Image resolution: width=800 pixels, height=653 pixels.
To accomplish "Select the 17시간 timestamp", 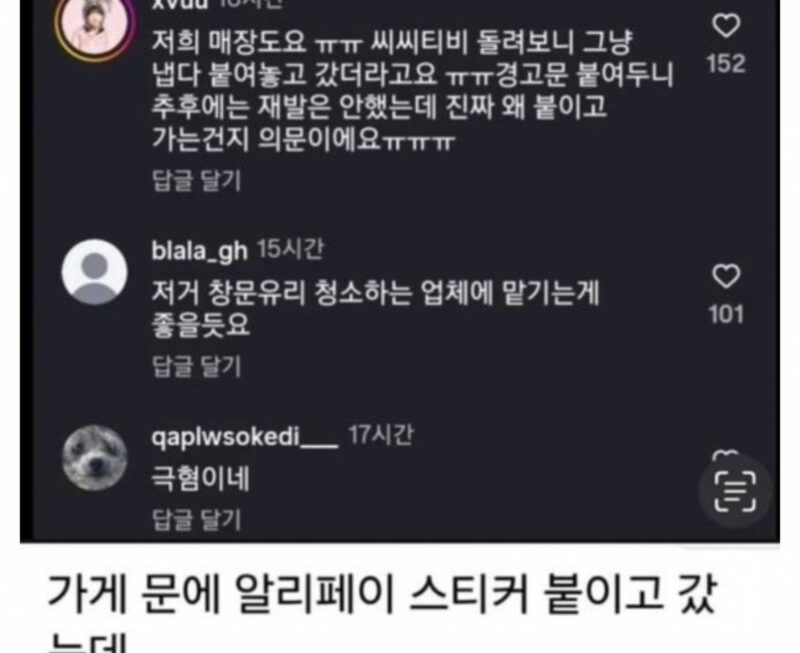I will [x=381, y=435].
